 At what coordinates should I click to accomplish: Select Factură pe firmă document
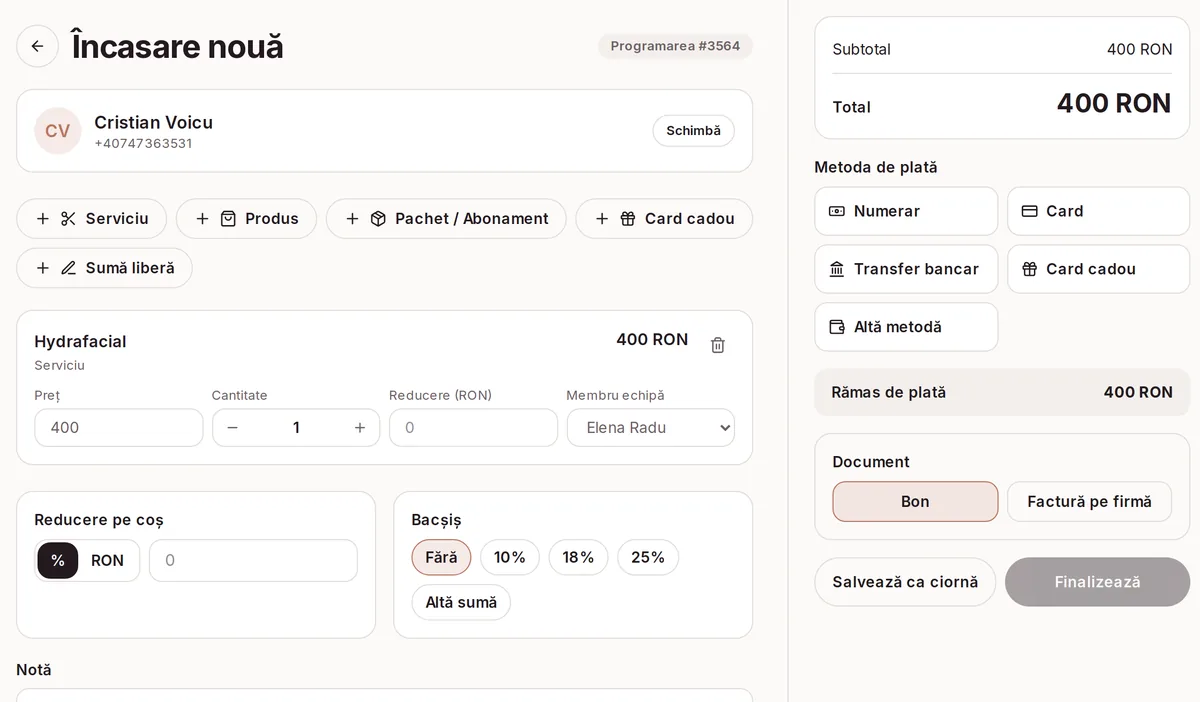coord(1089,502)
